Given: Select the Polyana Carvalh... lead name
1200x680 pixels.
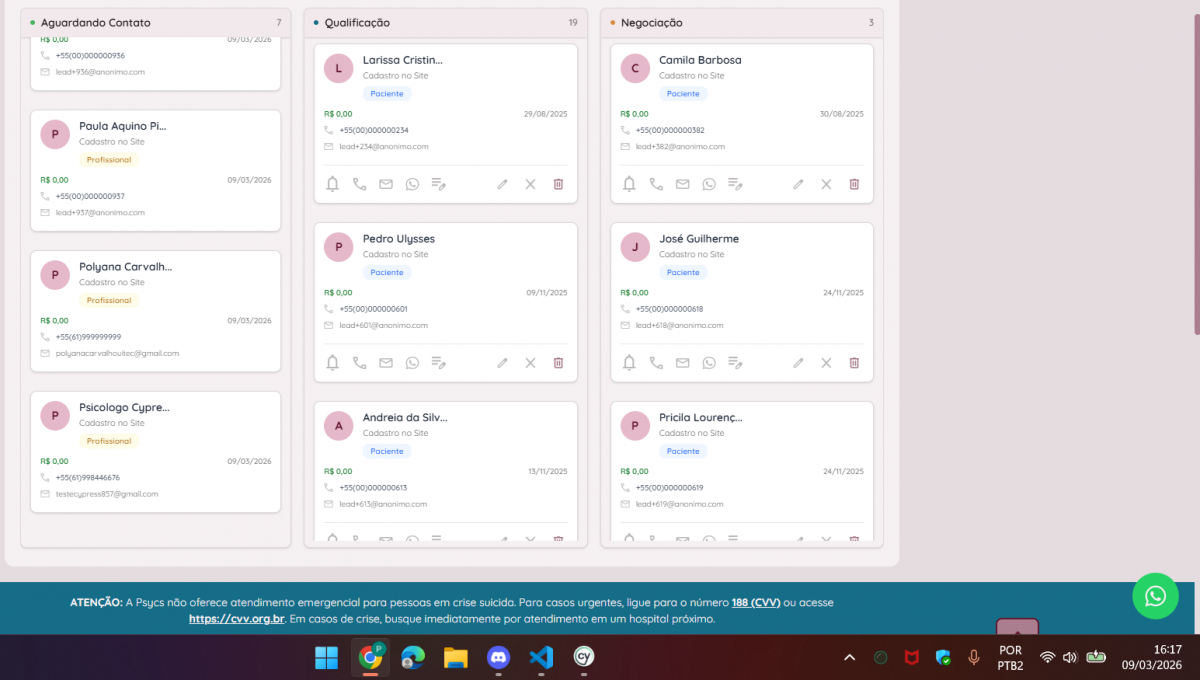Looking at the screenshot, I should point(126,267).
